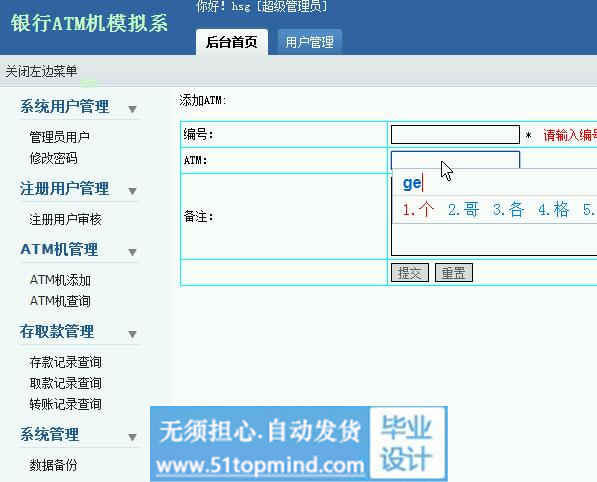Open 管理员用户 in the sidebar

60,137
